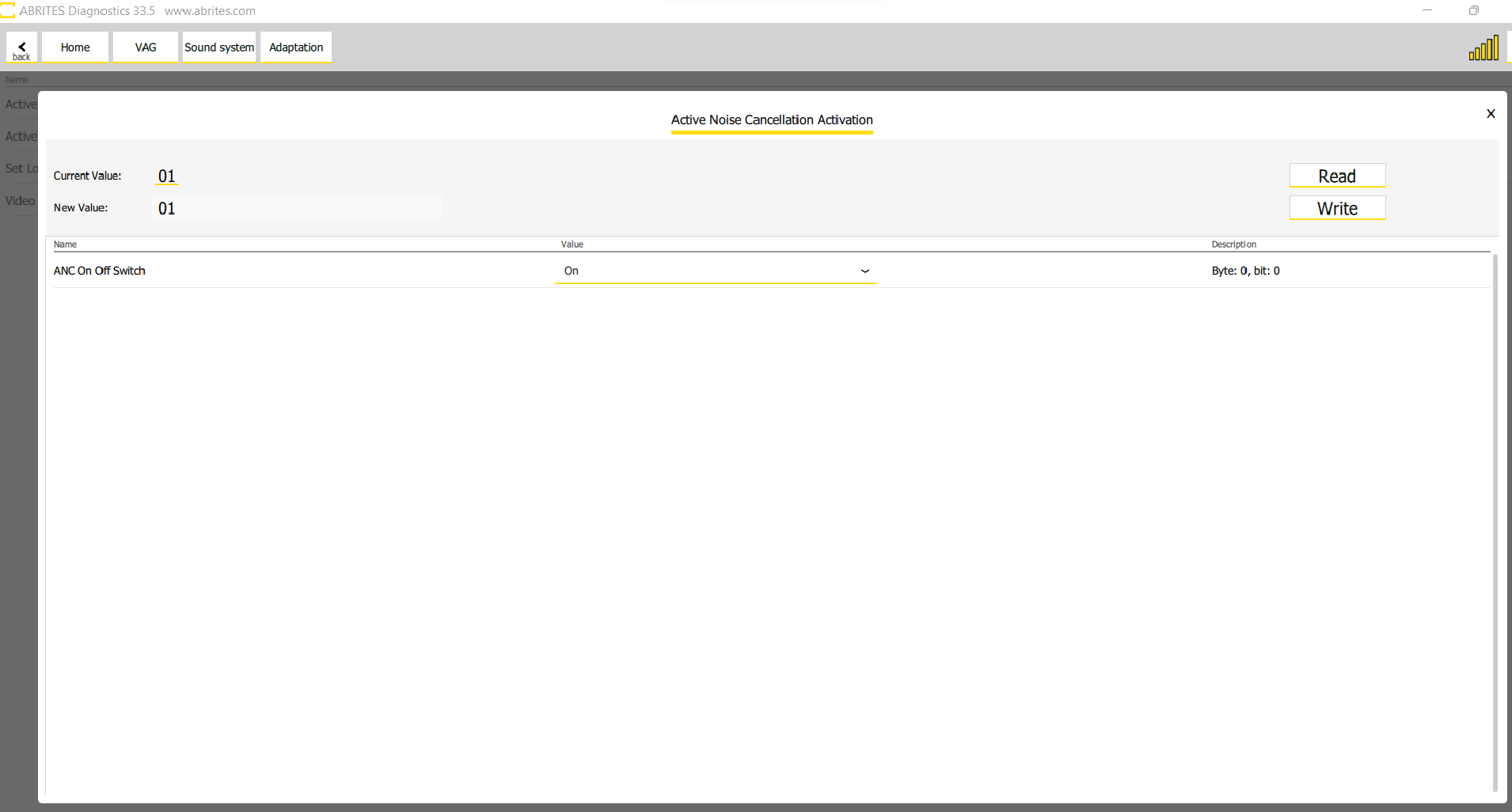Go to the Home breadcrumb

point(75,47)
